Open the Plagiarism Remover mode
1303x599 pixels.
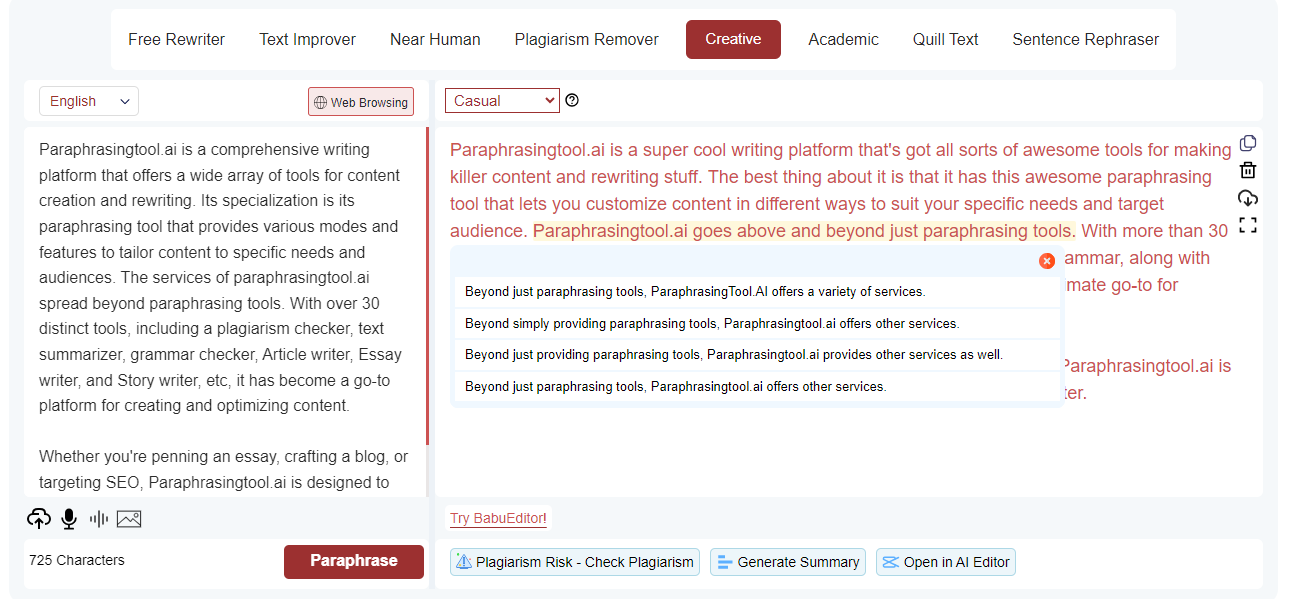coord(587,40)
